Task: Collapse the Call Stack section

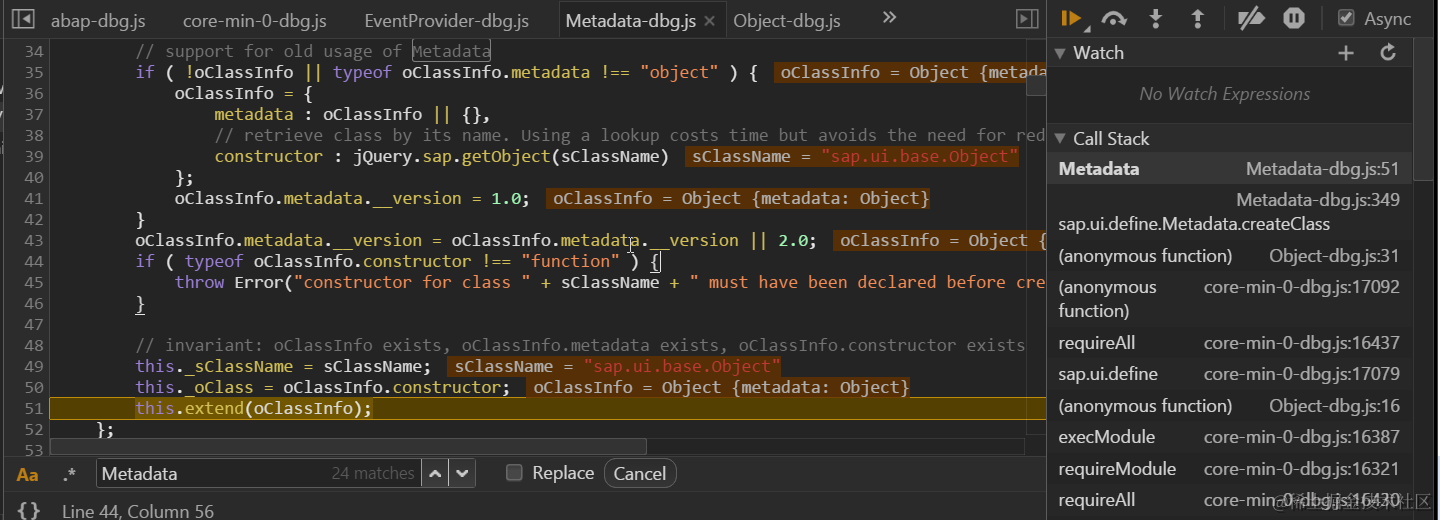Action: point(1062,139)
